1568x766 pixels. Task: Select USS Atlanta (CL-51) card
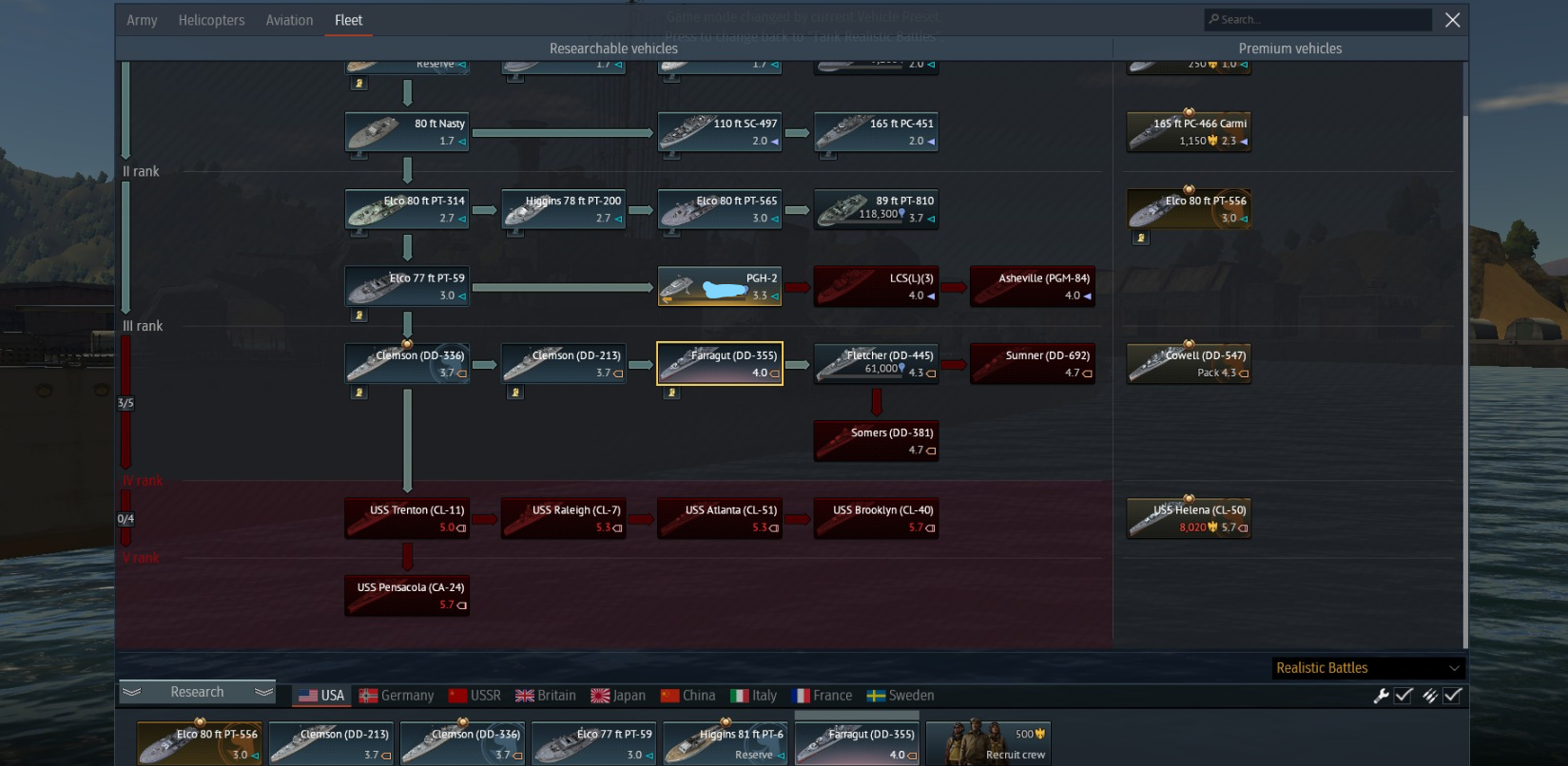[x=720, y=519]
